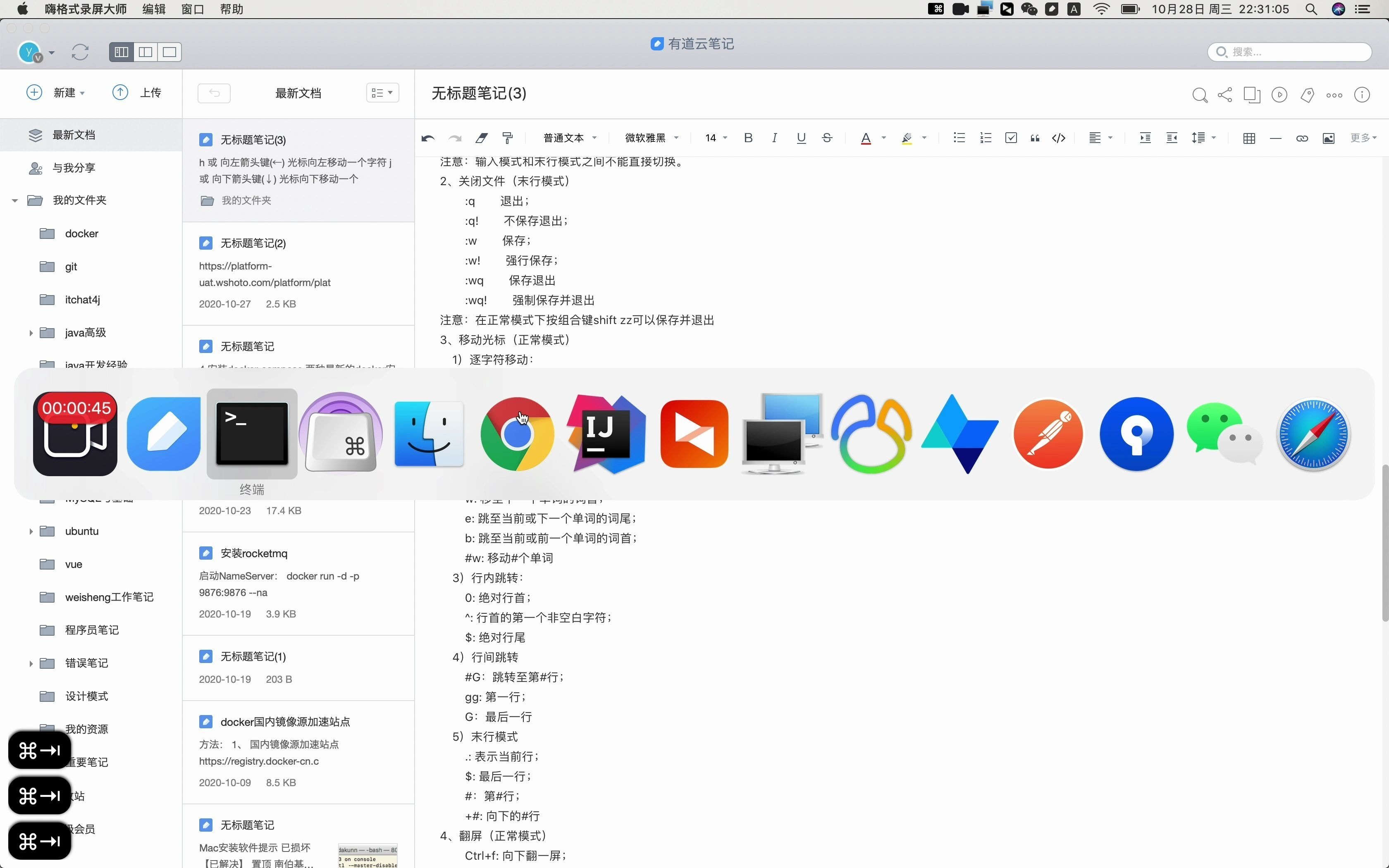Insert a code block
1389x868 pixels.
(1059, 138)
